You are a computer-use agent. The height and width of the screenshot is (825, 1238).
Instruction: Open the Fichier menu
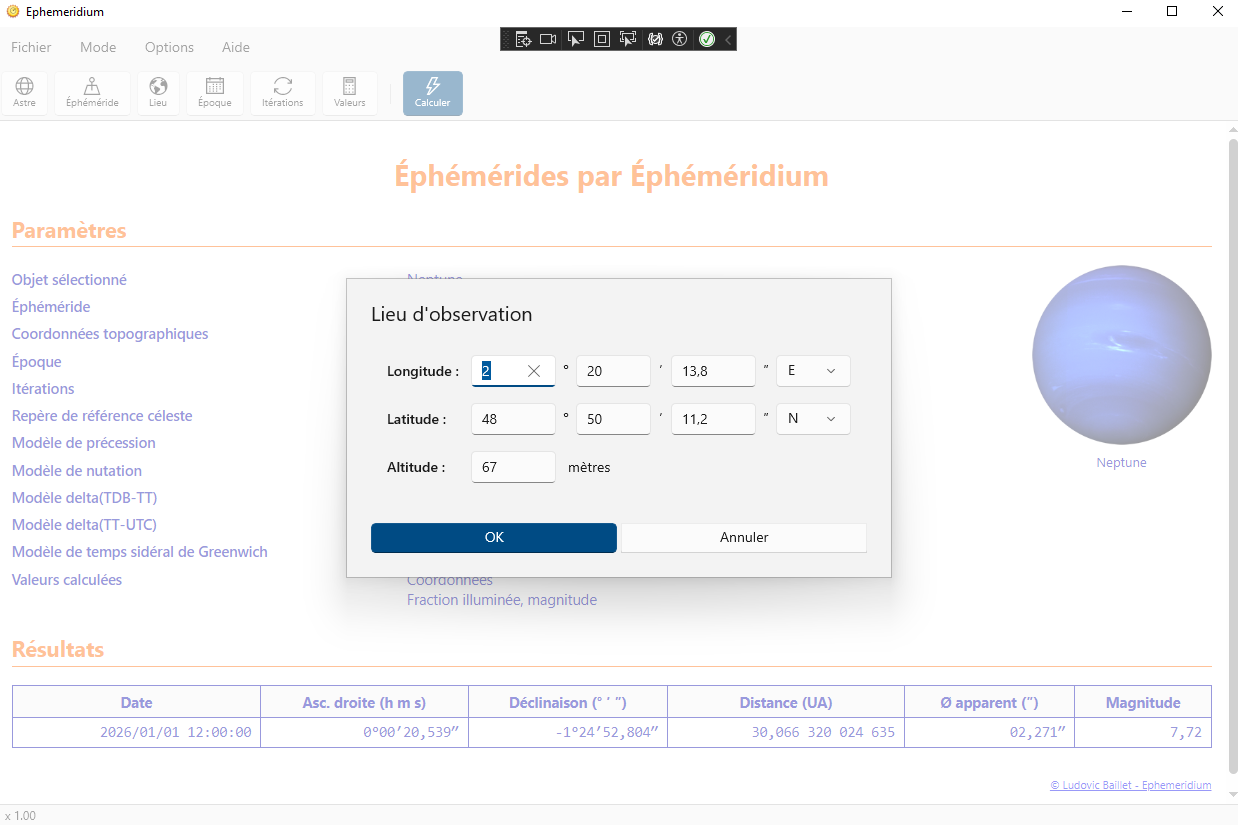tap(31, 47)
